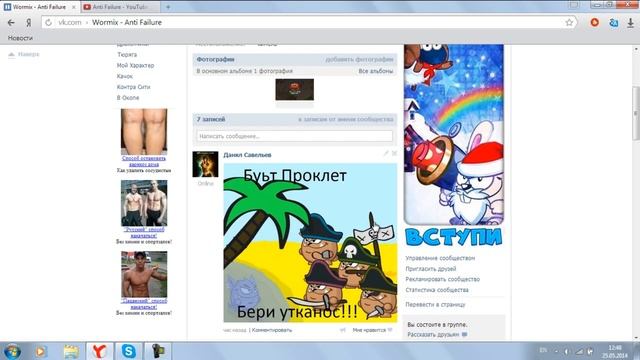
Task: Click Перевести в страницу
Action: (435, 304)
